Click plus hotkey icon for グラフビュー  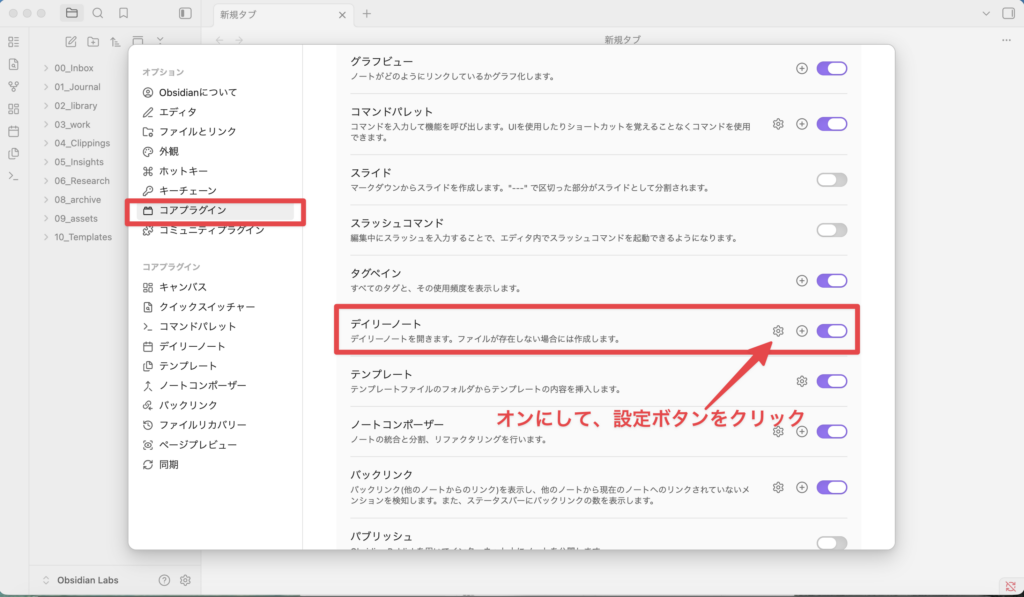(802, 69)
